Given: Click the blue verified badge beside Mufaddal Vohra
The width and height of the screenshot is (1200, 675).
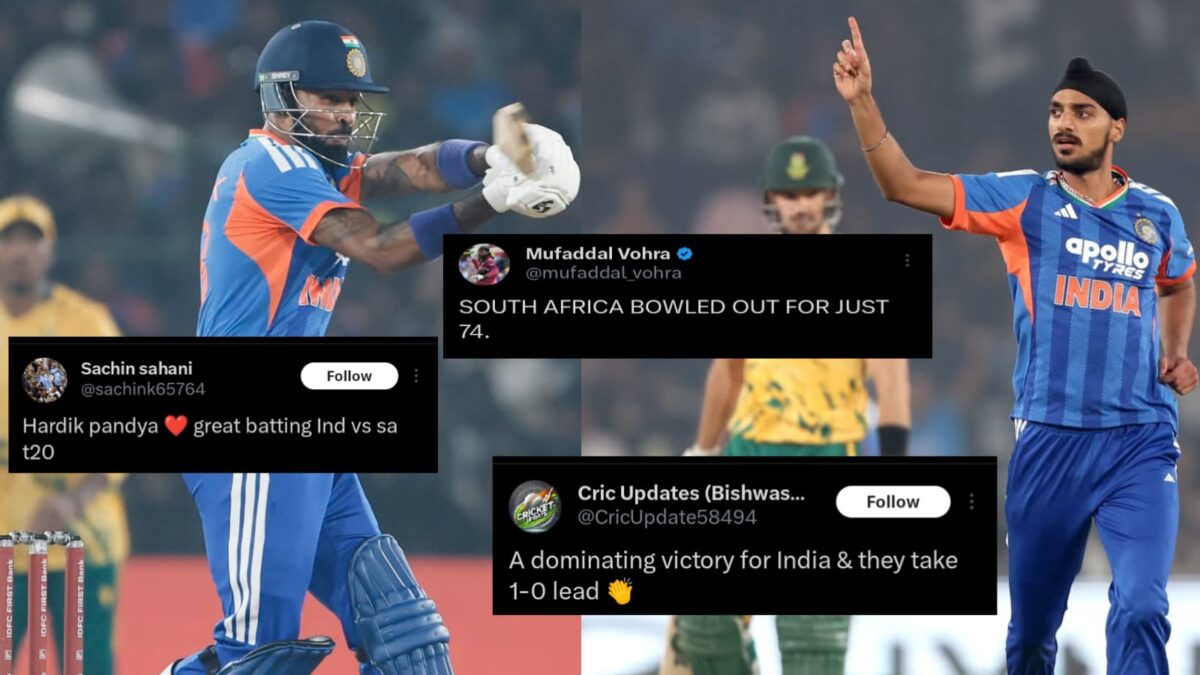Looking at the screenshot, I should tap(685, 253).
